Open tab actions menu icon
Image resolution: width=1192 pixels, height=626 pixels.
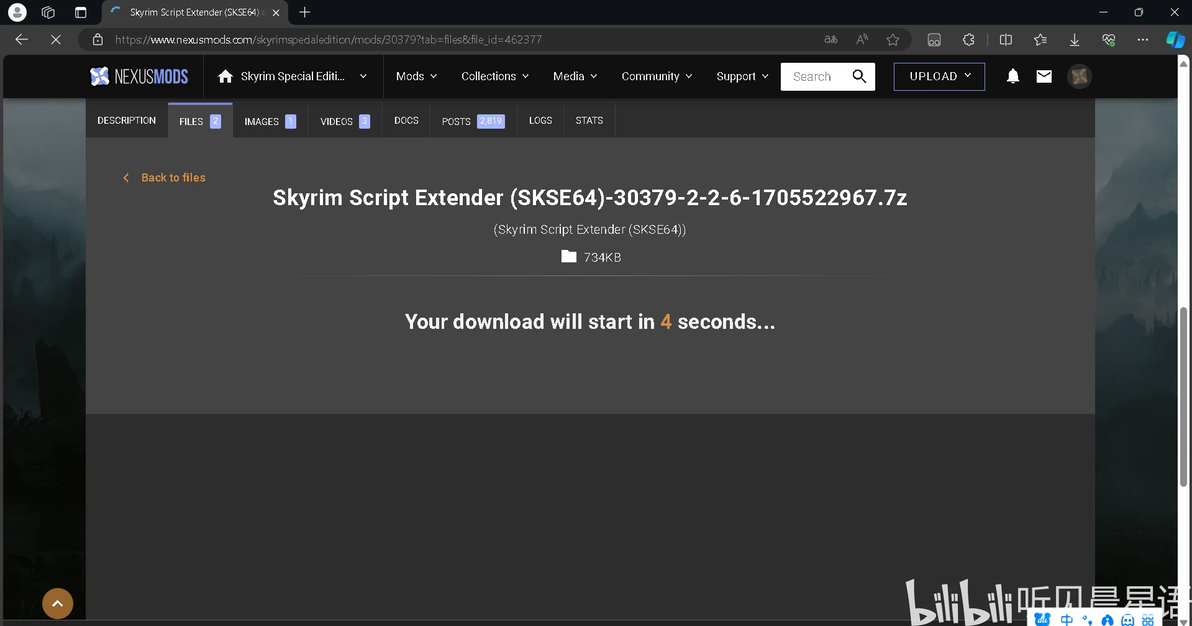81,12
